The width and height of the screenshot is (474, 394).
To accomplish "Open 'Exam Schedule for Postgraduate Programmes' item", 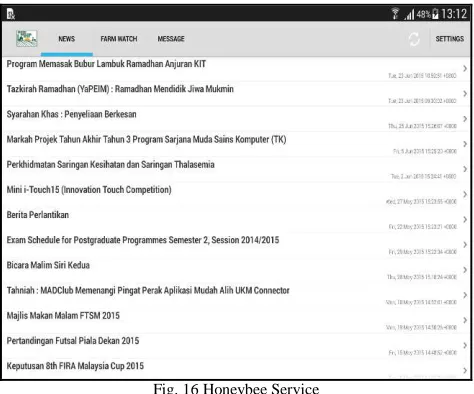I will (143, 240).
